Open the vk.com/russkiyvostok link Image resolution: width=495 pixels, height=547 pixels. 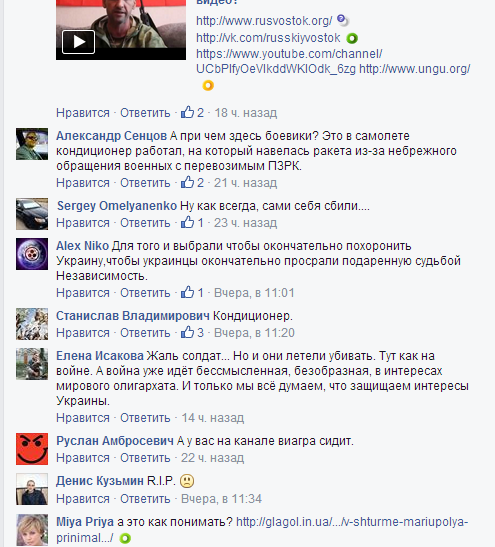tap(268, 38)
